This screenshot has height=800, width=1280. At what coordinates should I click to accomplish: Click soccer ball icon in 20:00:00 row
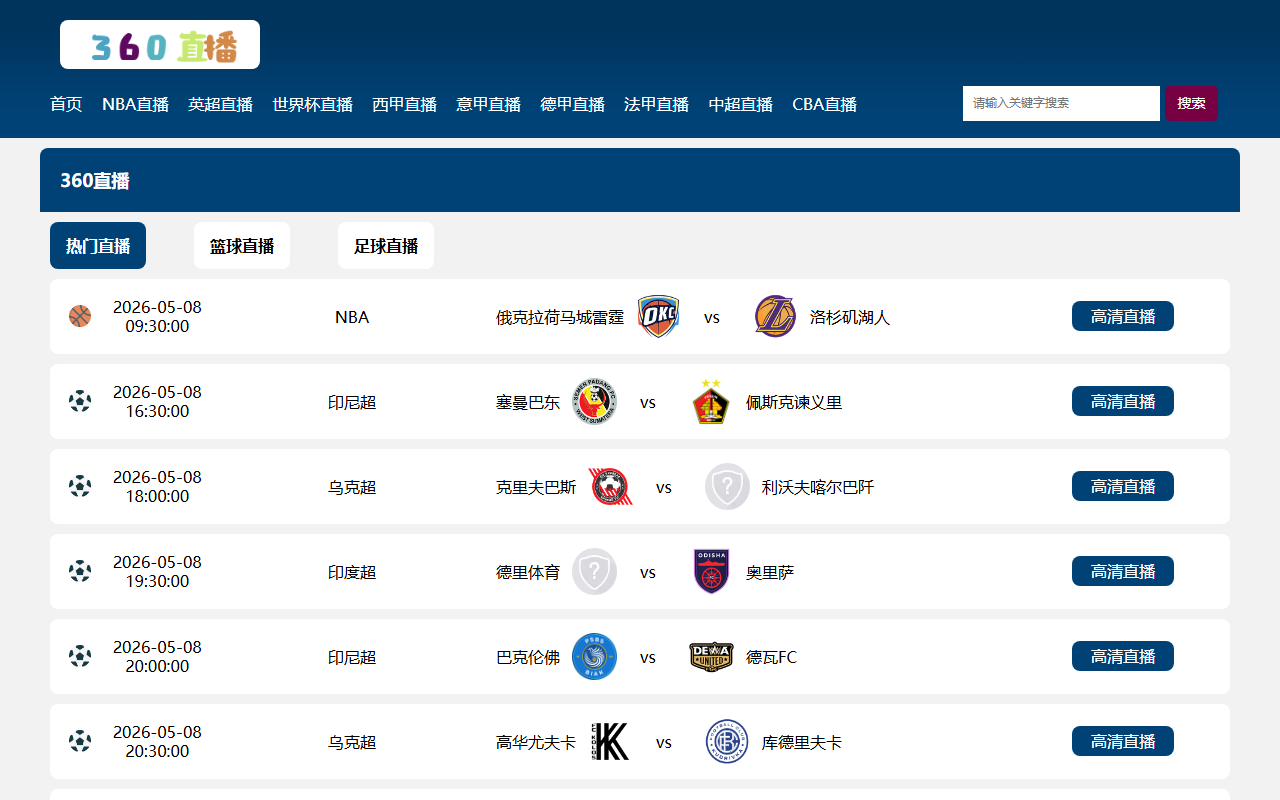pos(80,656)
